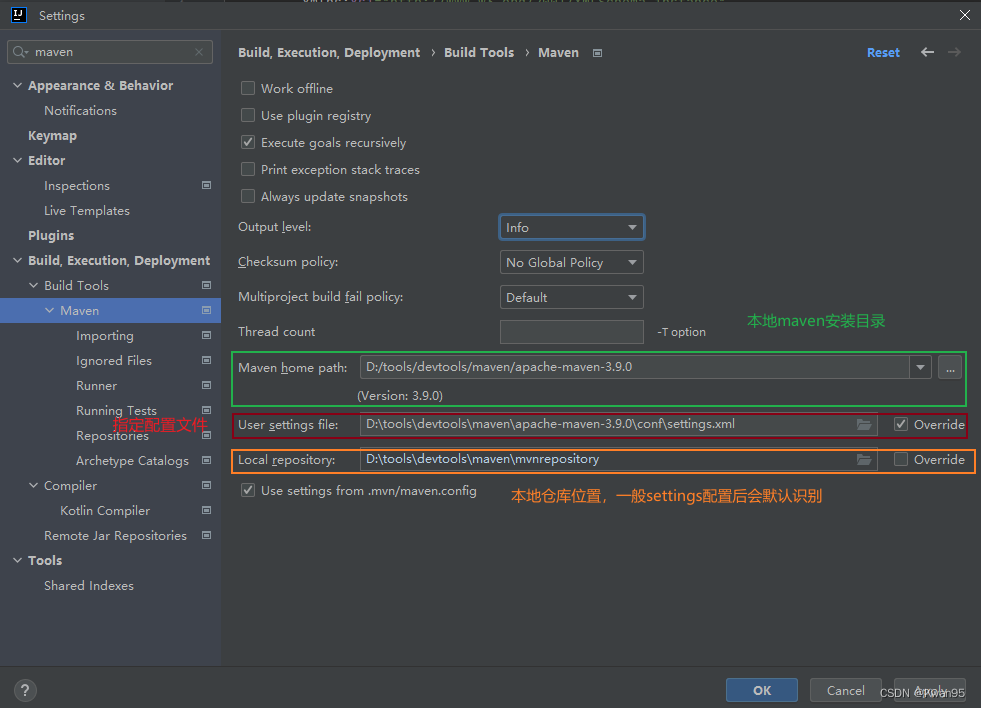Browse Maven home path with ellipsis button
This screenshot has width=981, height=708.
(x=950, y=367)
